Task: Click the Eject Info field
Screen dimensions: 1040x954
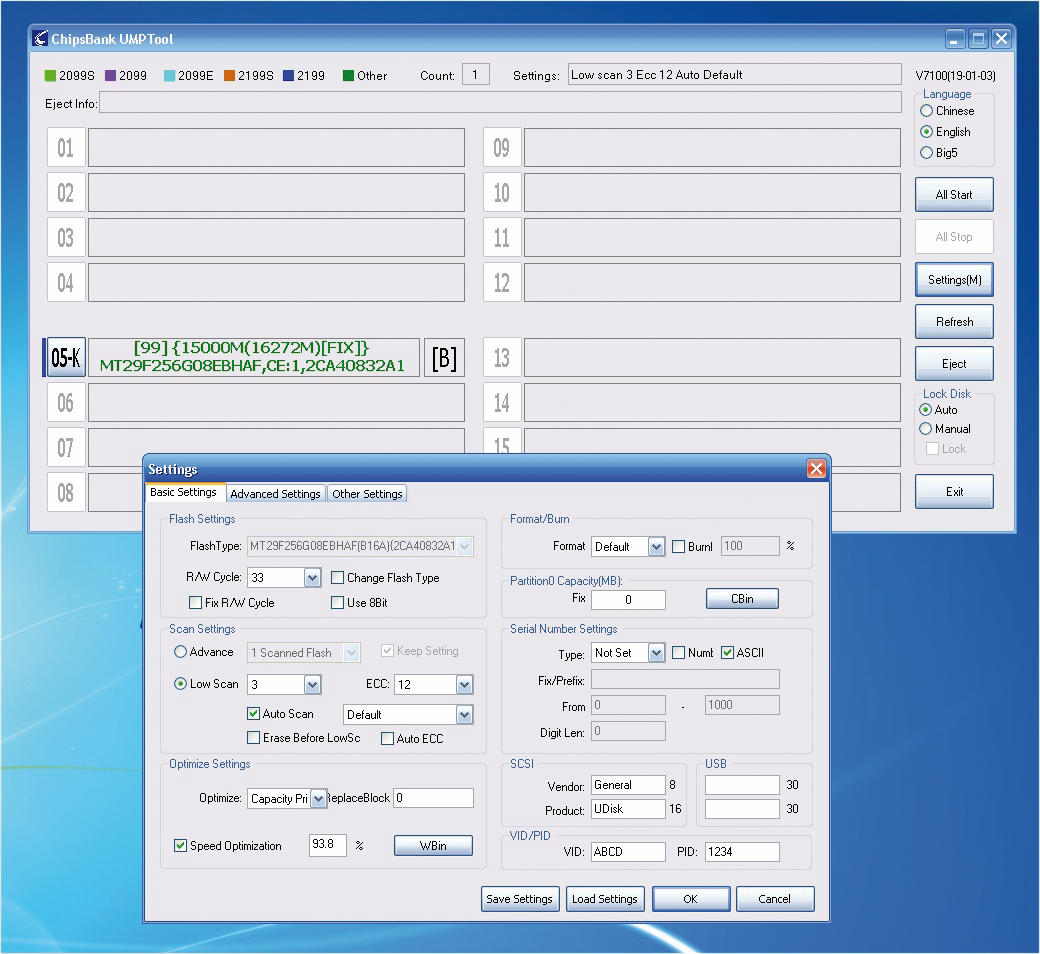Action: tap(500, 103)
